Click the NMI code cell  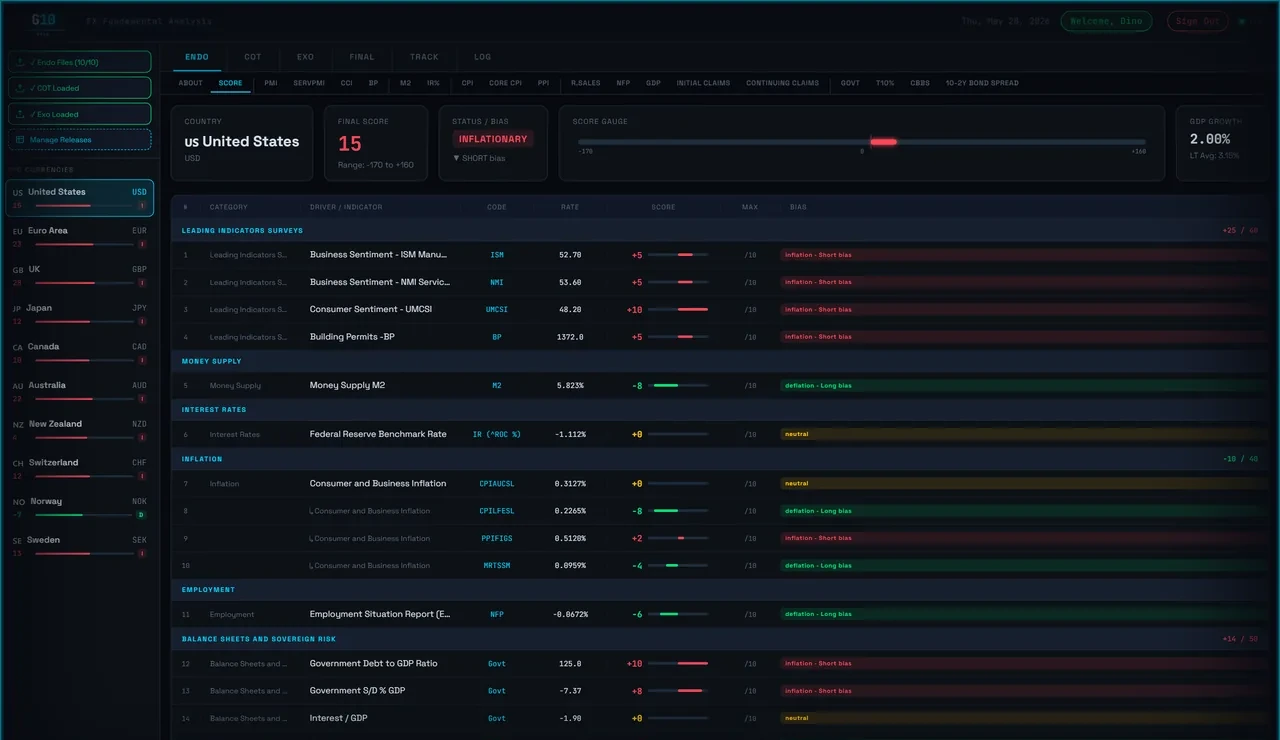[x=497, y=282]
